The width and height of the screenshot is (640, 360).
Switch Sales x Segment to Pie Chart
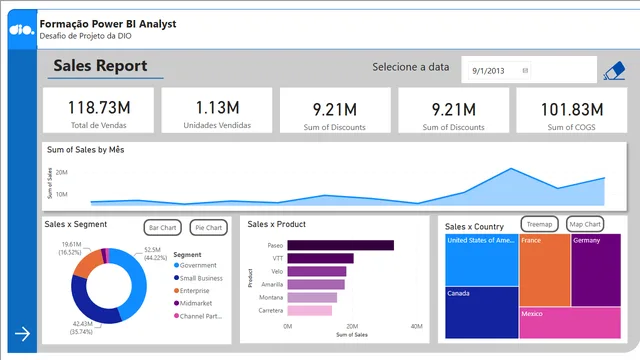[x=209, y=228]
